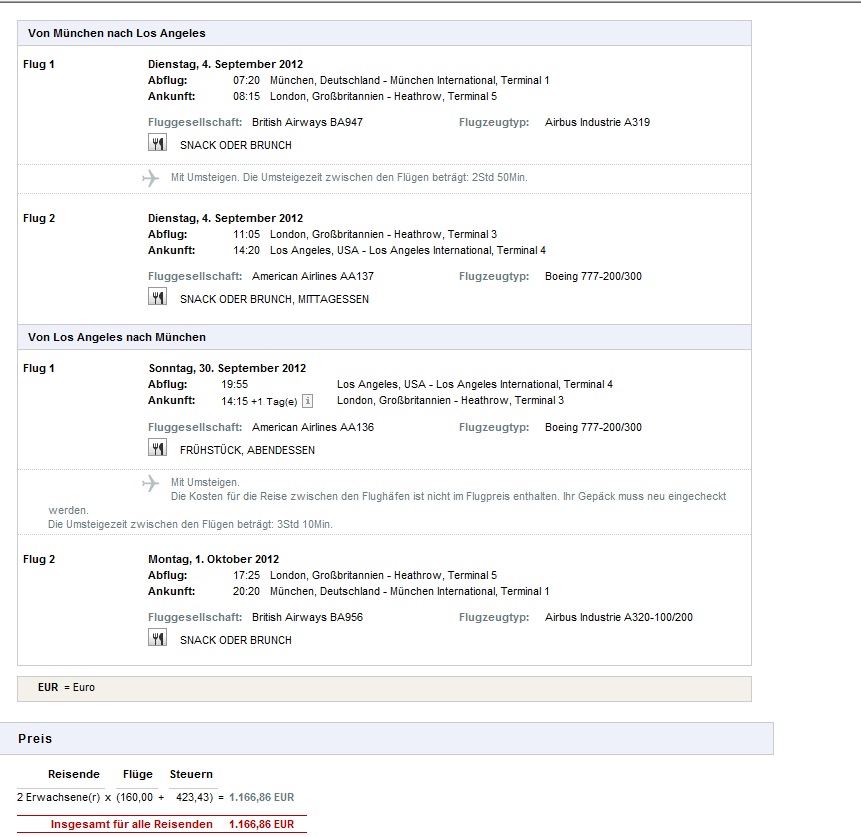
Task: Click the Airbus Industrie A319 aircraft type
Action: 597,122
